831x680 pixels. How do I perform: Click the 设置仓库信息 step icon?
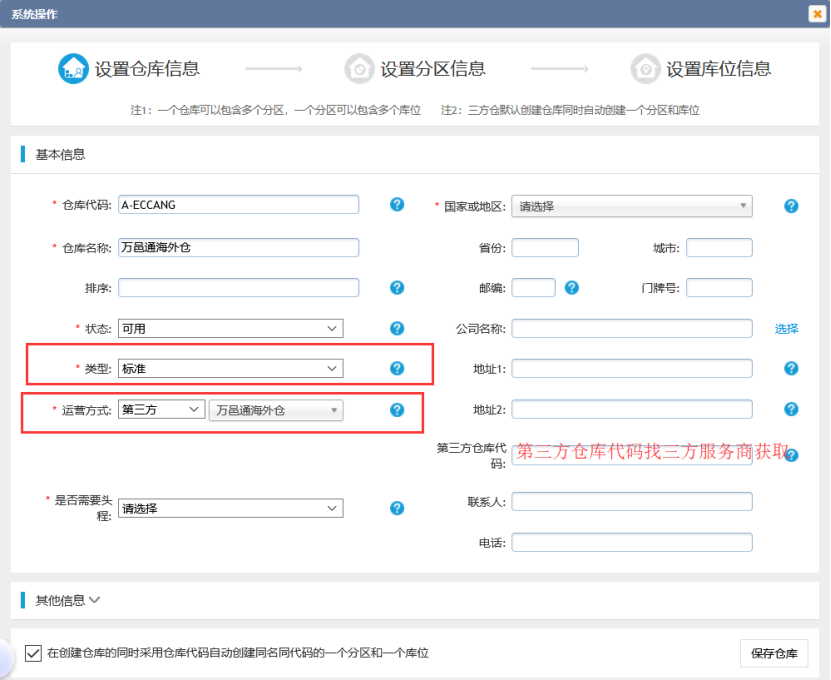tap(73, 68)
